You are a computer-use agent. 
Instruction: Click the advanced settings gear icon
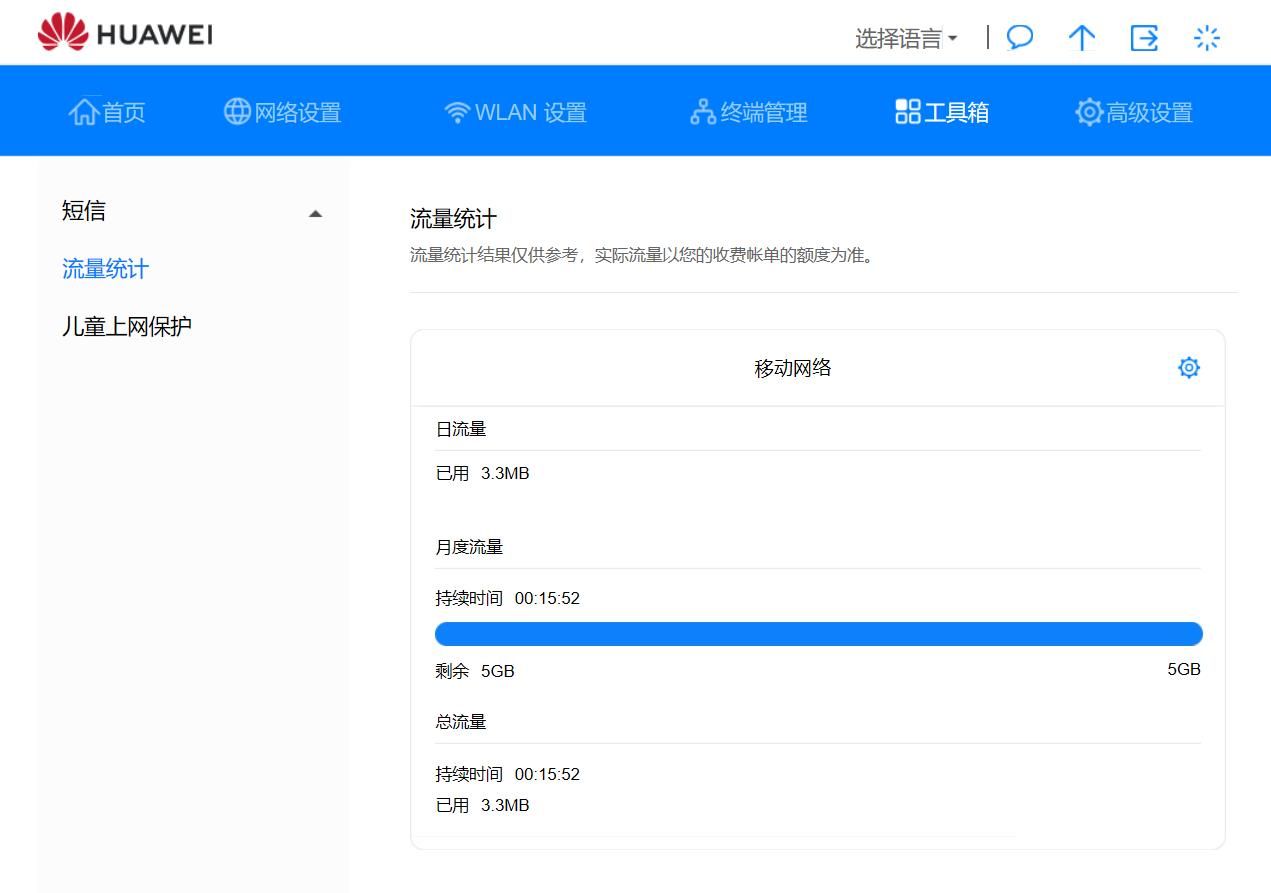tap(1089, 112)
